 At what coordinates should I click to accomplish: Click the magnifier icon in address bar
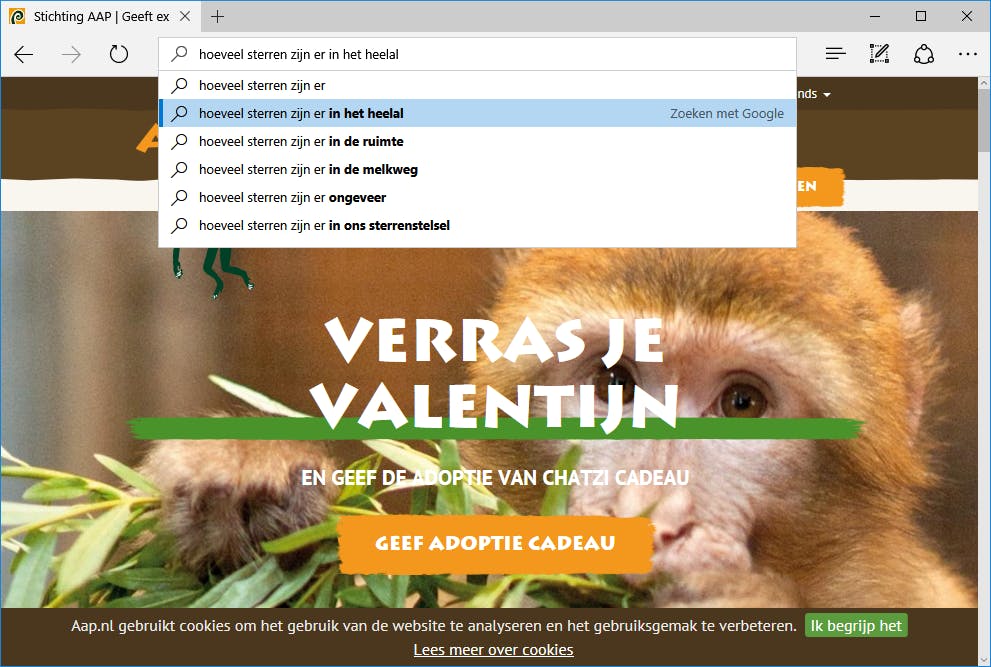(179, 54)
